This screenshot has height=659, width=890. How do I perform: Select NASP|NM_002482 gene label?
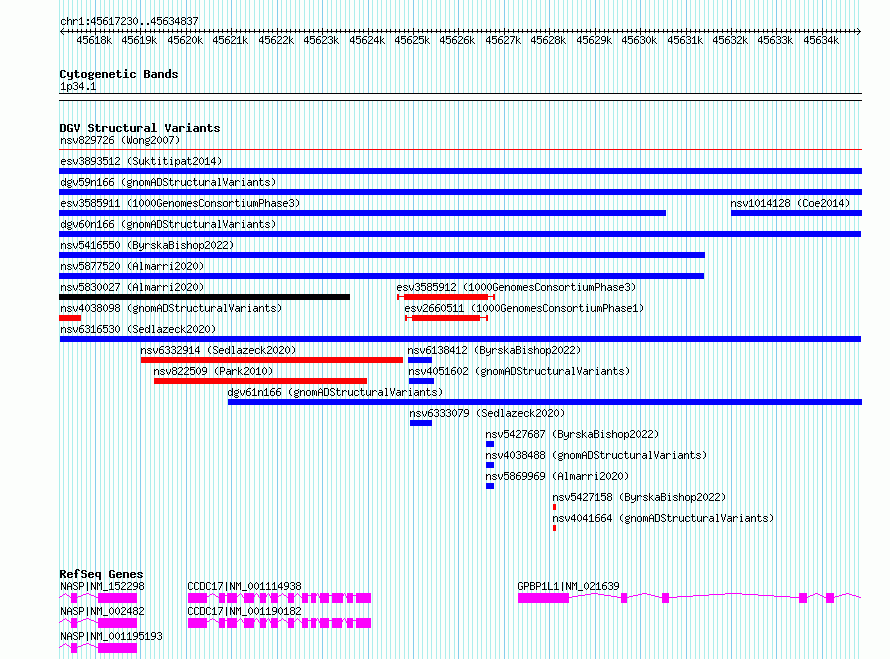(102, 611)
